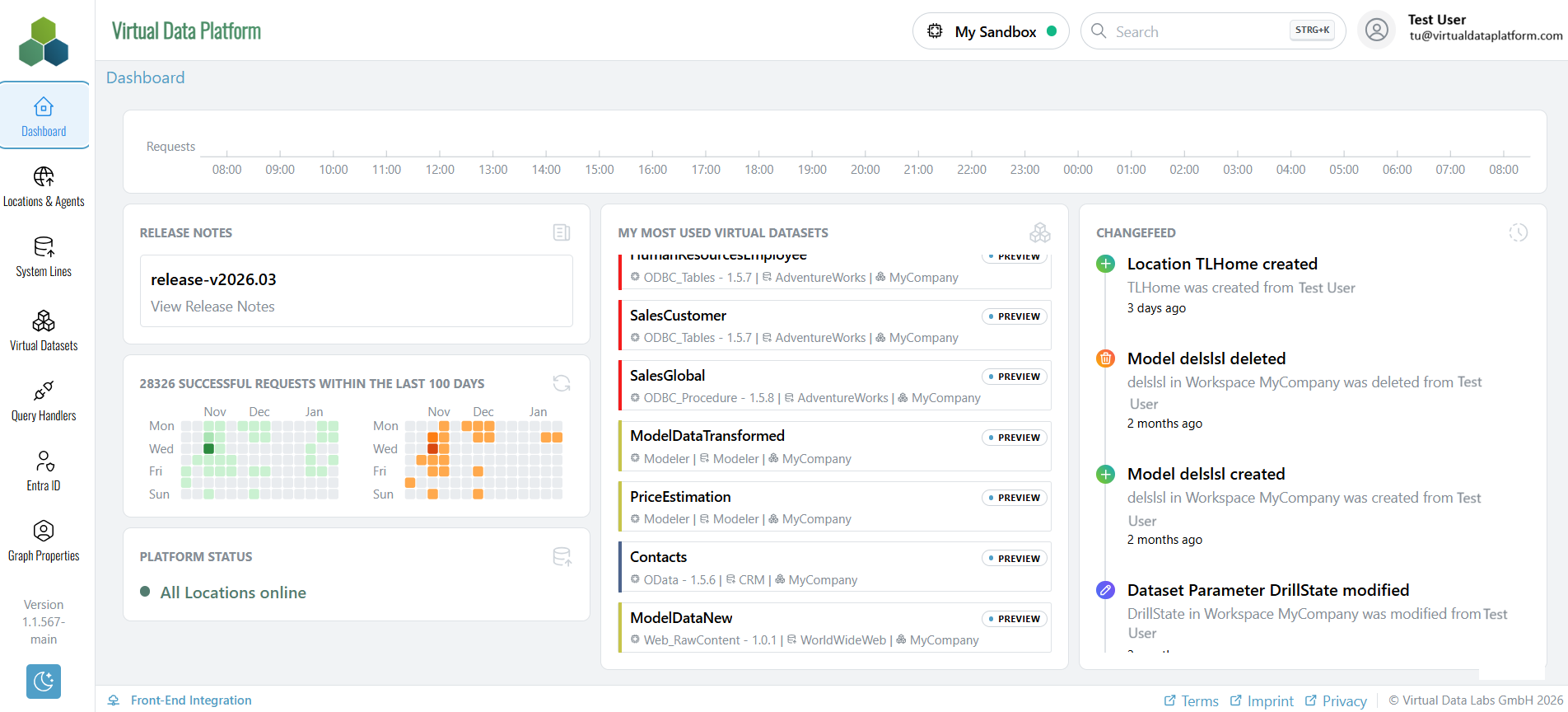Open the Privacy footer link
This screenshot has width=1568, height=712.
(1343, 701)
